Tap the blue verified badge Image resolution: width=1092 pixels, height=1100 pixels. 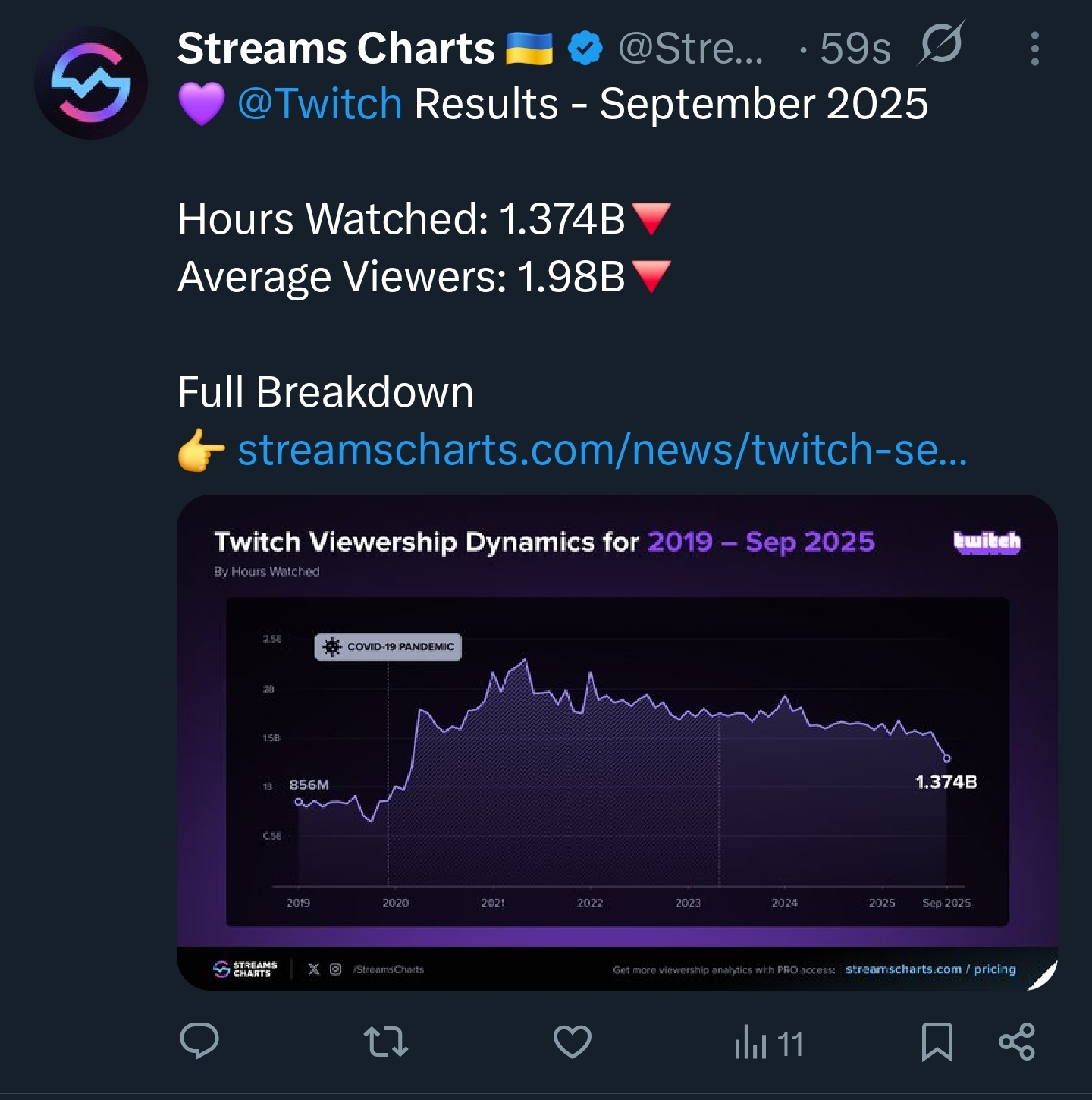tap(585, 49)
